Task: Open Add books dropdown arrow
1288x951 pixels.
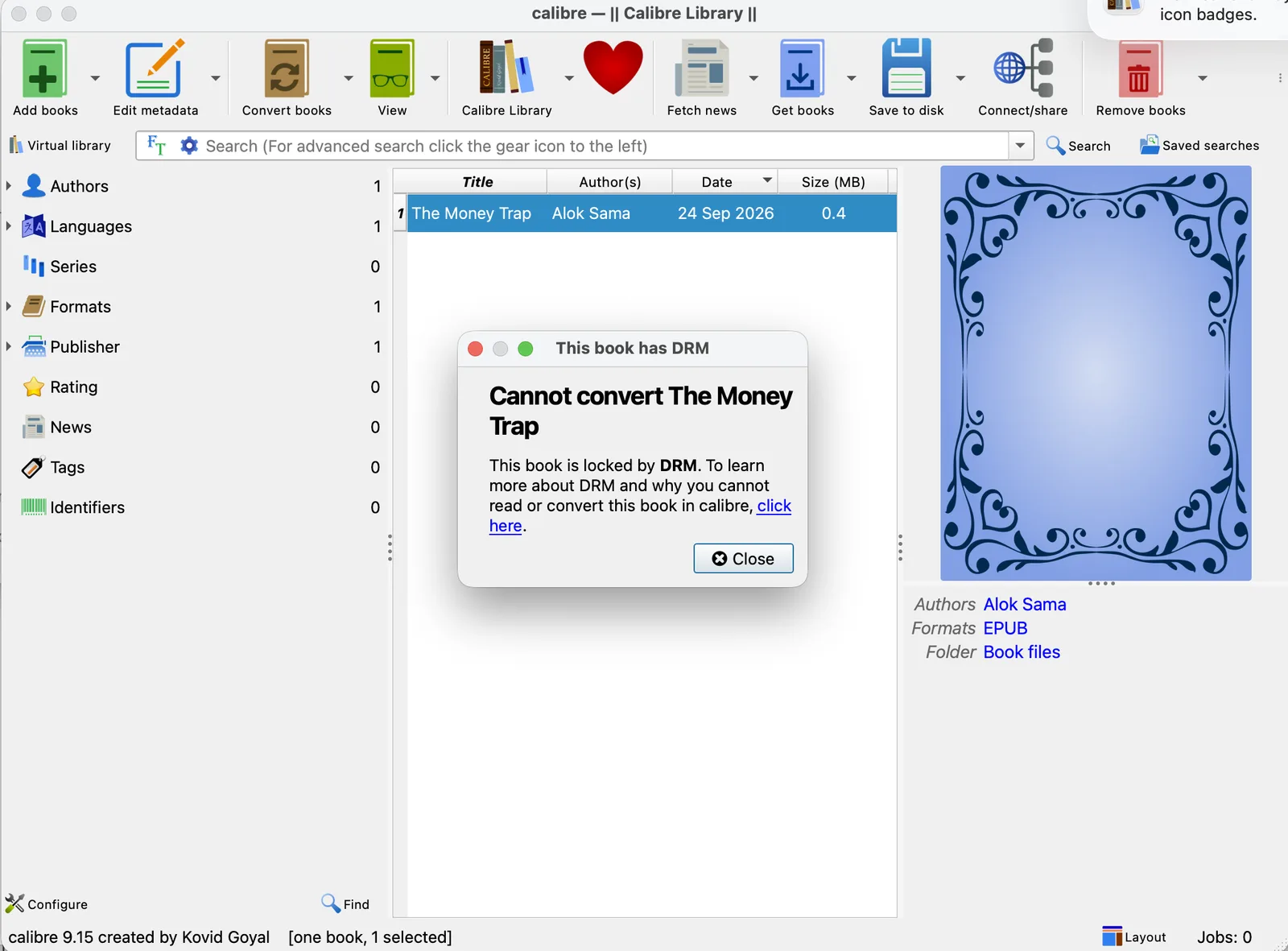Action: pyautogui.click(x=95, y=78)
